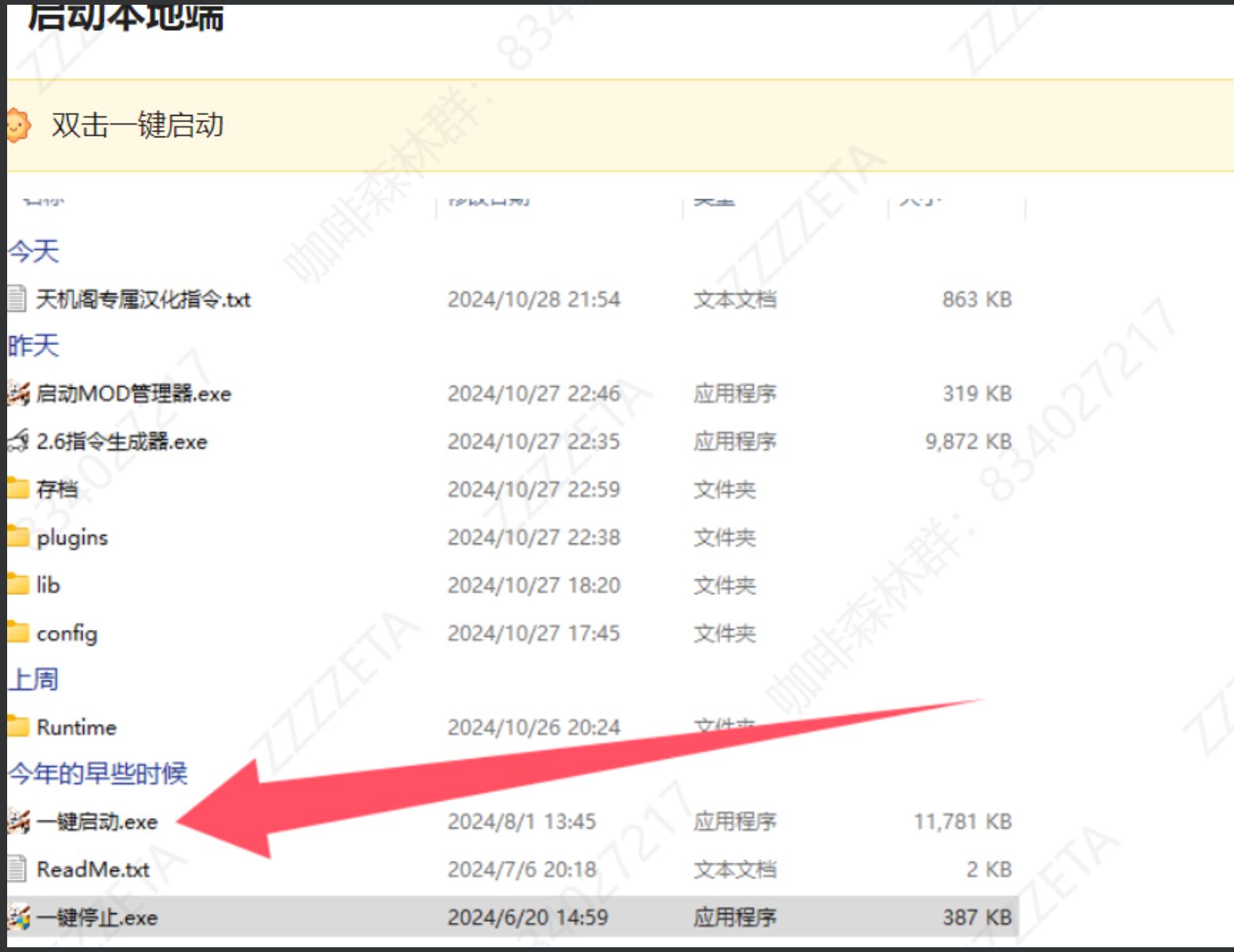Click the smiley emoji beside 双击一键启动
1234x952 pixels.
(17, 125)
